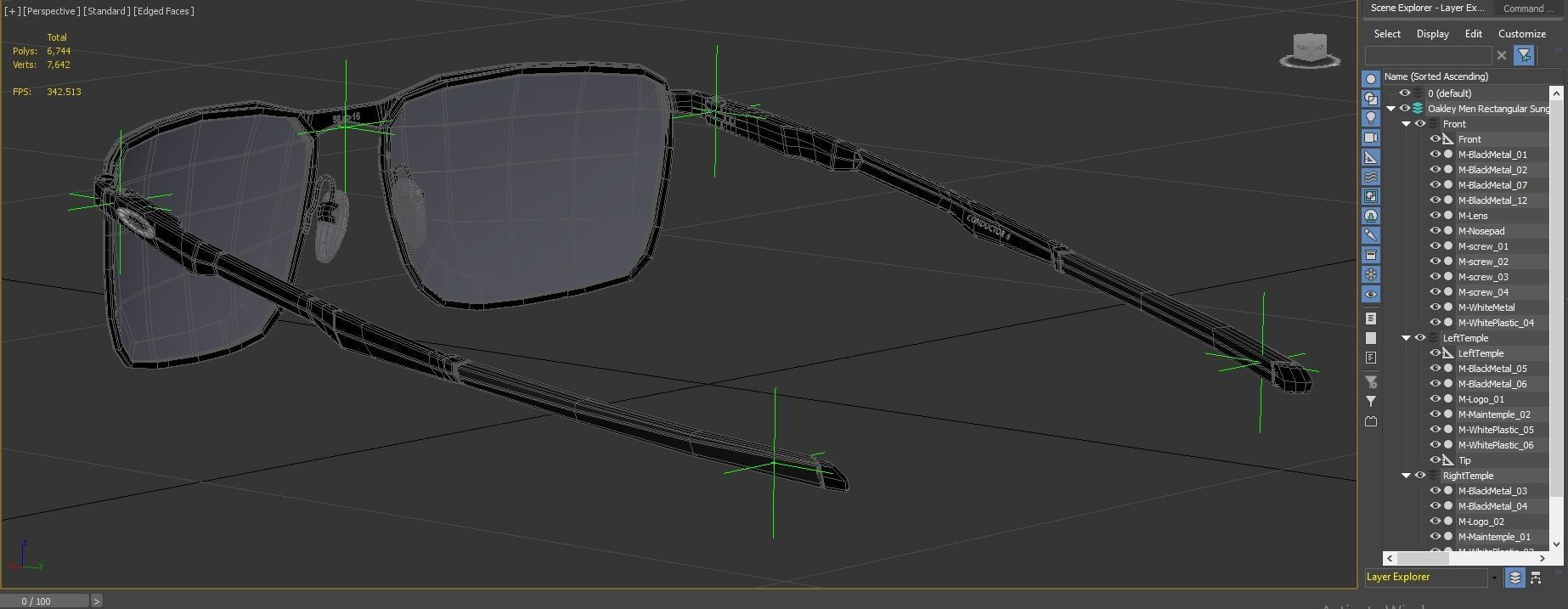Select M-Maintemple_02 in the layer list
Viewport: 1568px width, 609px height.
[x=1494, y=414]
